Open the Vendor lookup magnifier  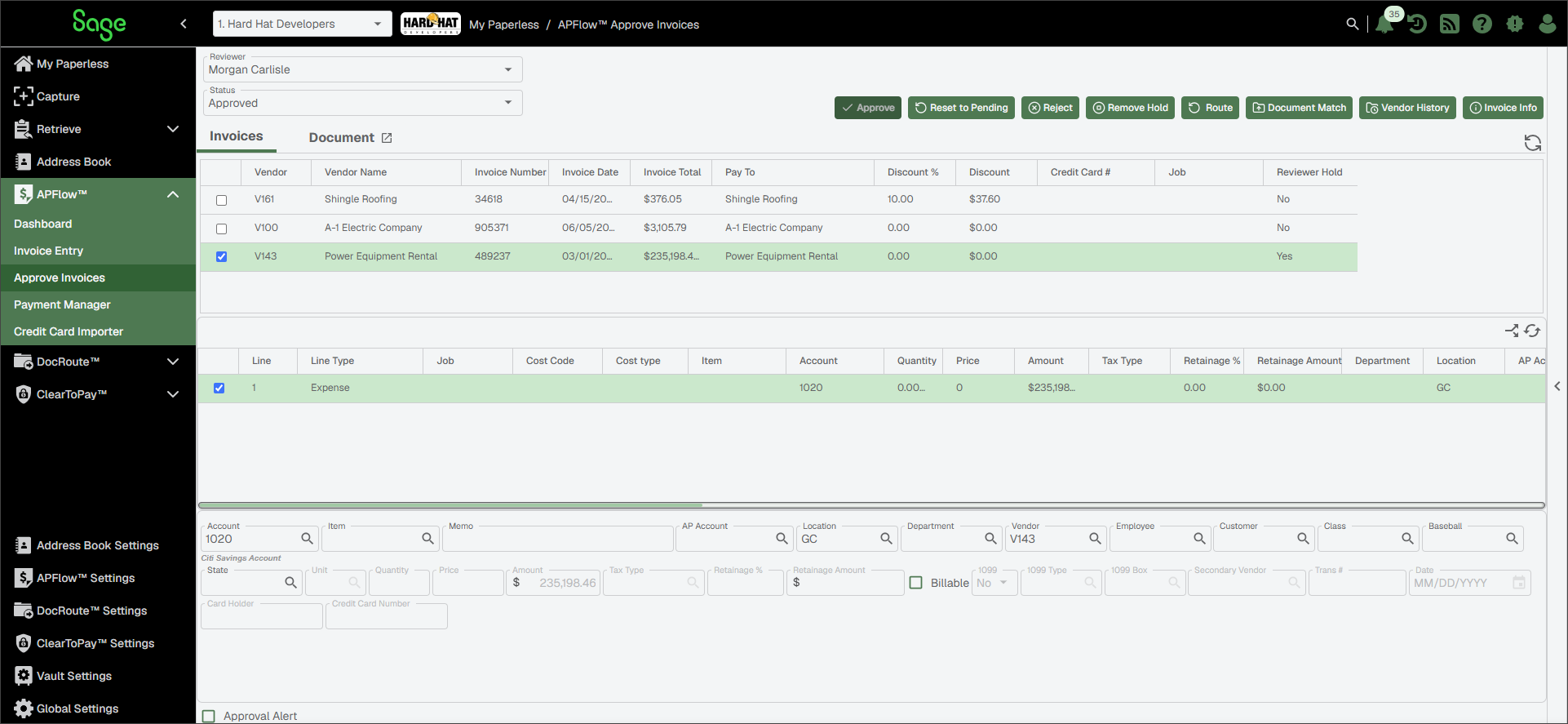pyautogui.click(x=1095, y=539)
